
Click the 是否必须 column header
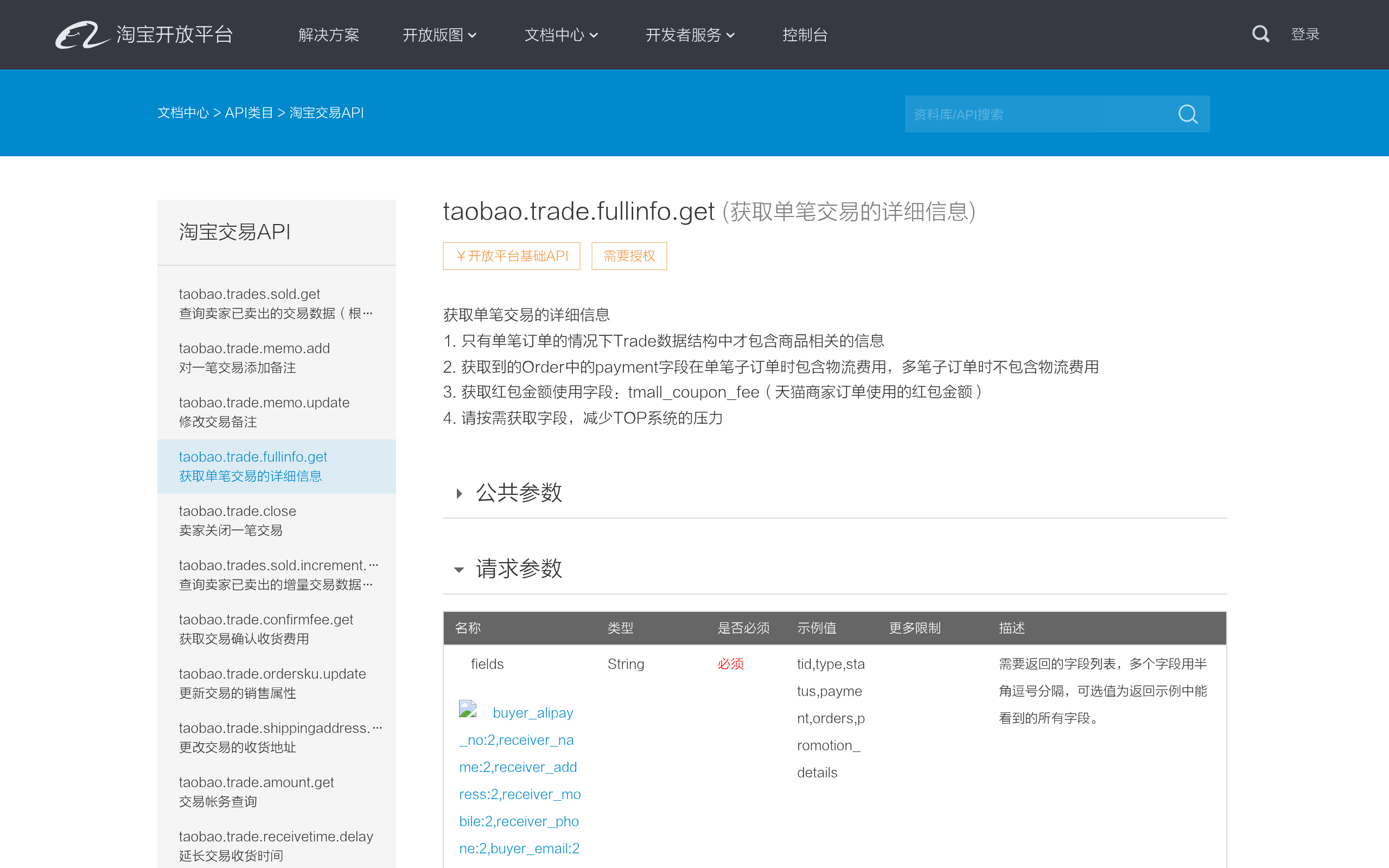[x=743, y=628]
